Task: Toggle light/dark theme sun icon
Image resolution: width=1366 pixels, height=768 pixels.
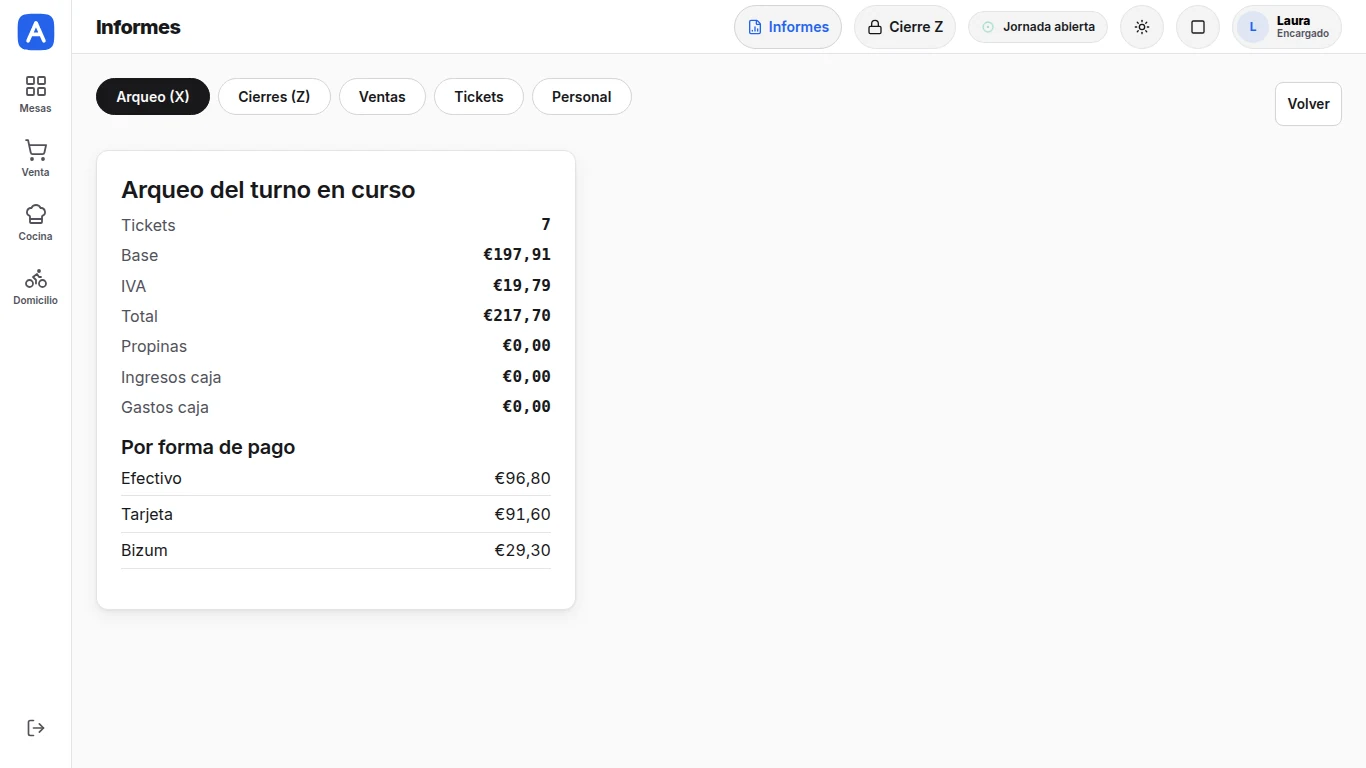Action: [1142, 27]
